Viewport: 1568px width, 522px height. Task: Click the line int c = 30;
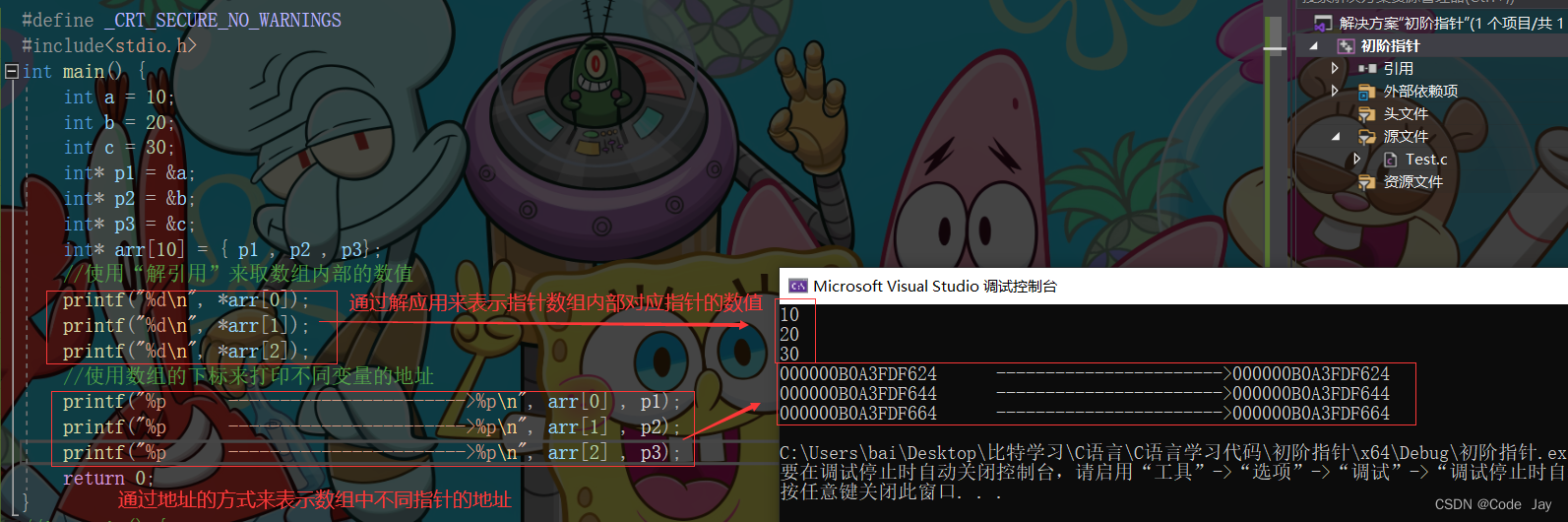119,148
